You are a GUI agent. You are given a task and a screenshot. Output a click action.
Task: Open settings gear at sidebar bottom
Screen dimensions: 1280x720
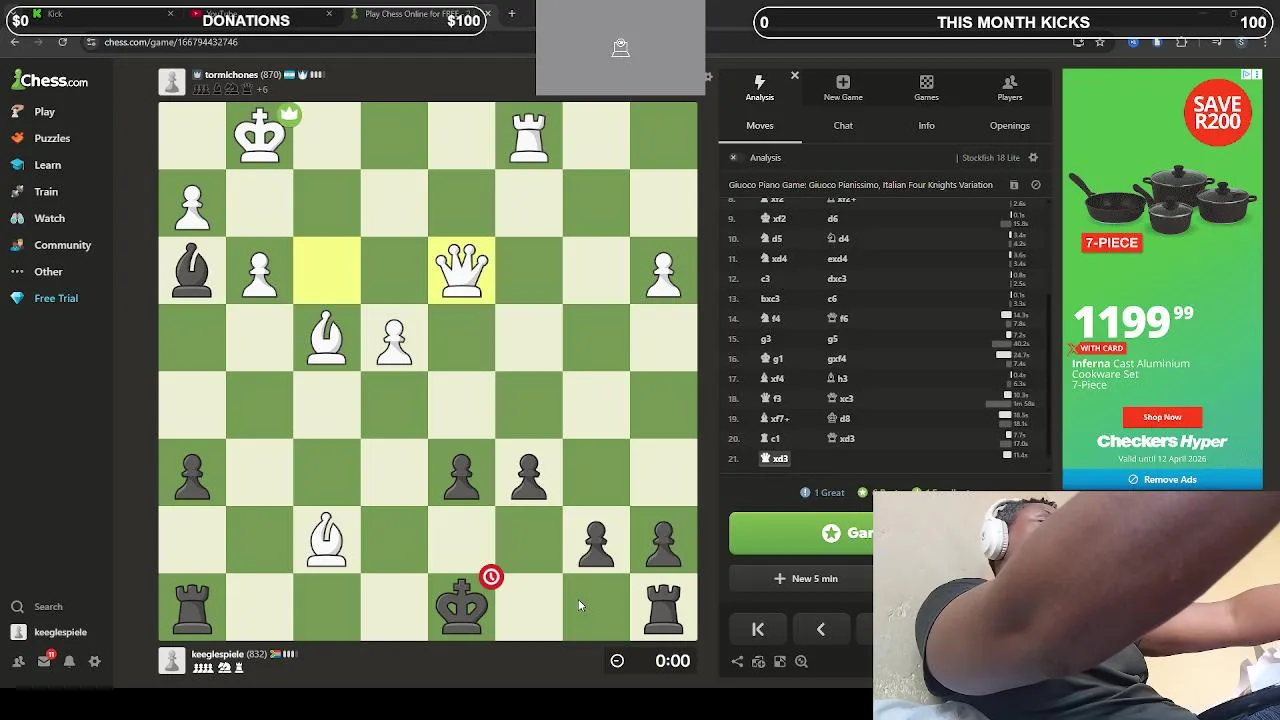(95, 661)
